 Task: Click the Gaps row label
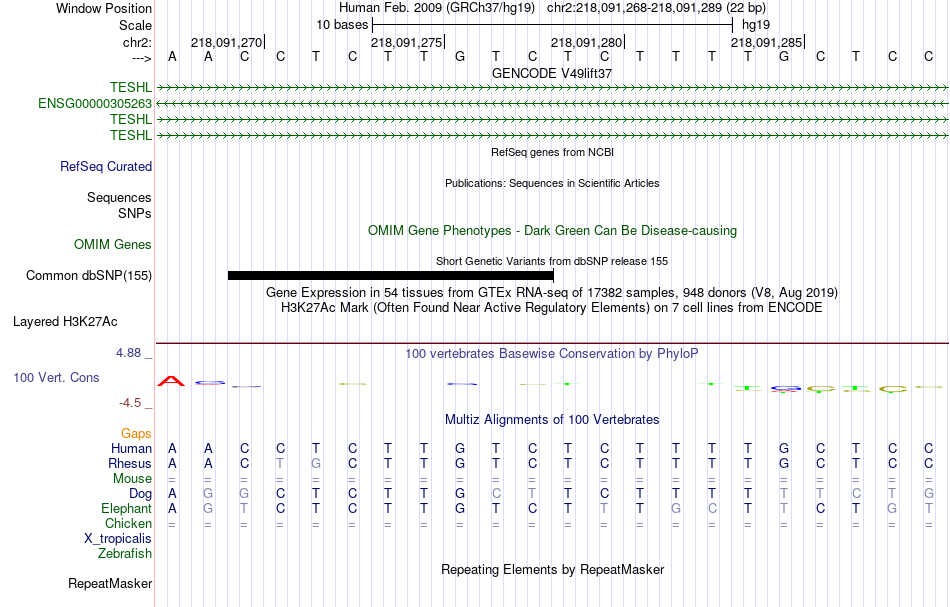click(x=136, y=434)
